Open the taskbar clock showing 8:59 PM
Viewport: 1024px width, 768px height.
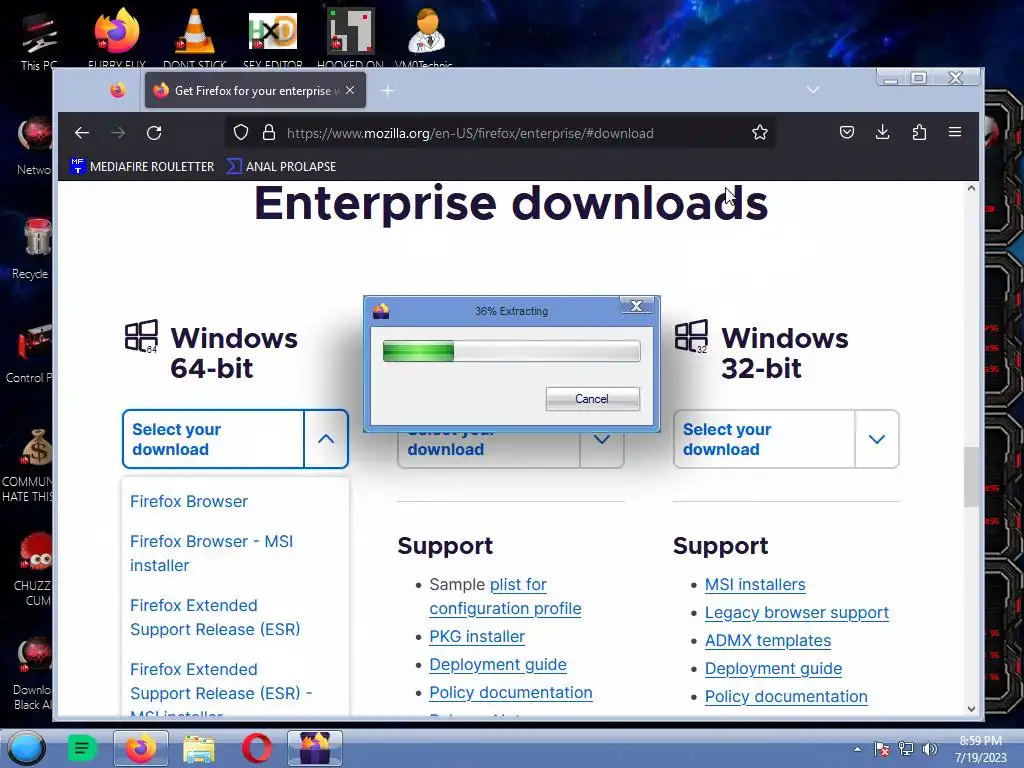tap(980, 749)
